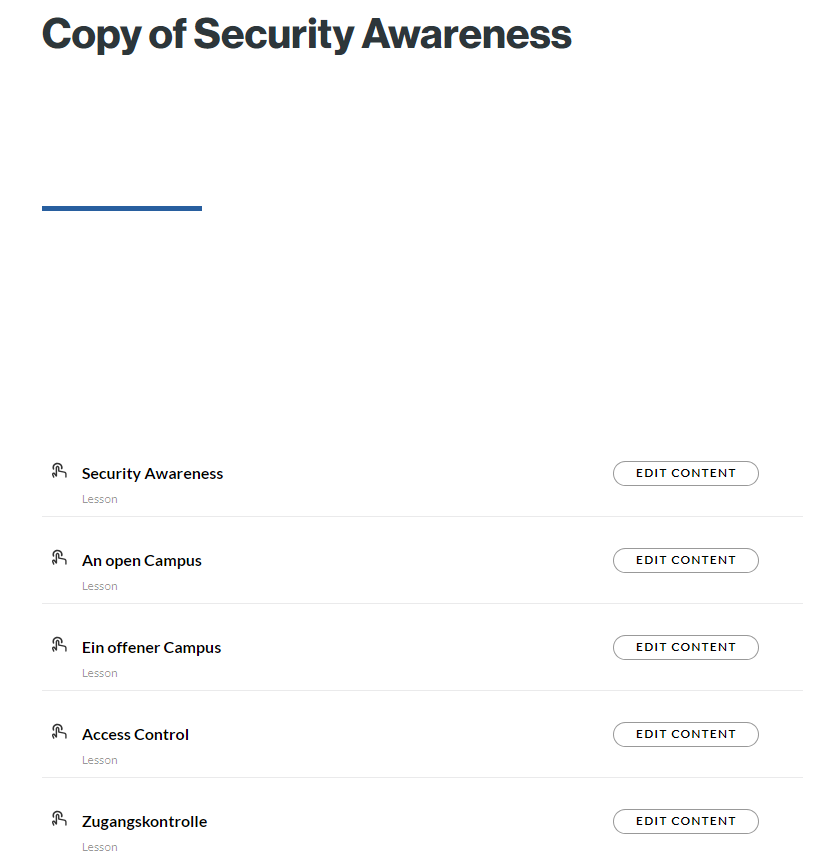Click the lesson icon beside Security Awareness

click(x=59, y=471)
